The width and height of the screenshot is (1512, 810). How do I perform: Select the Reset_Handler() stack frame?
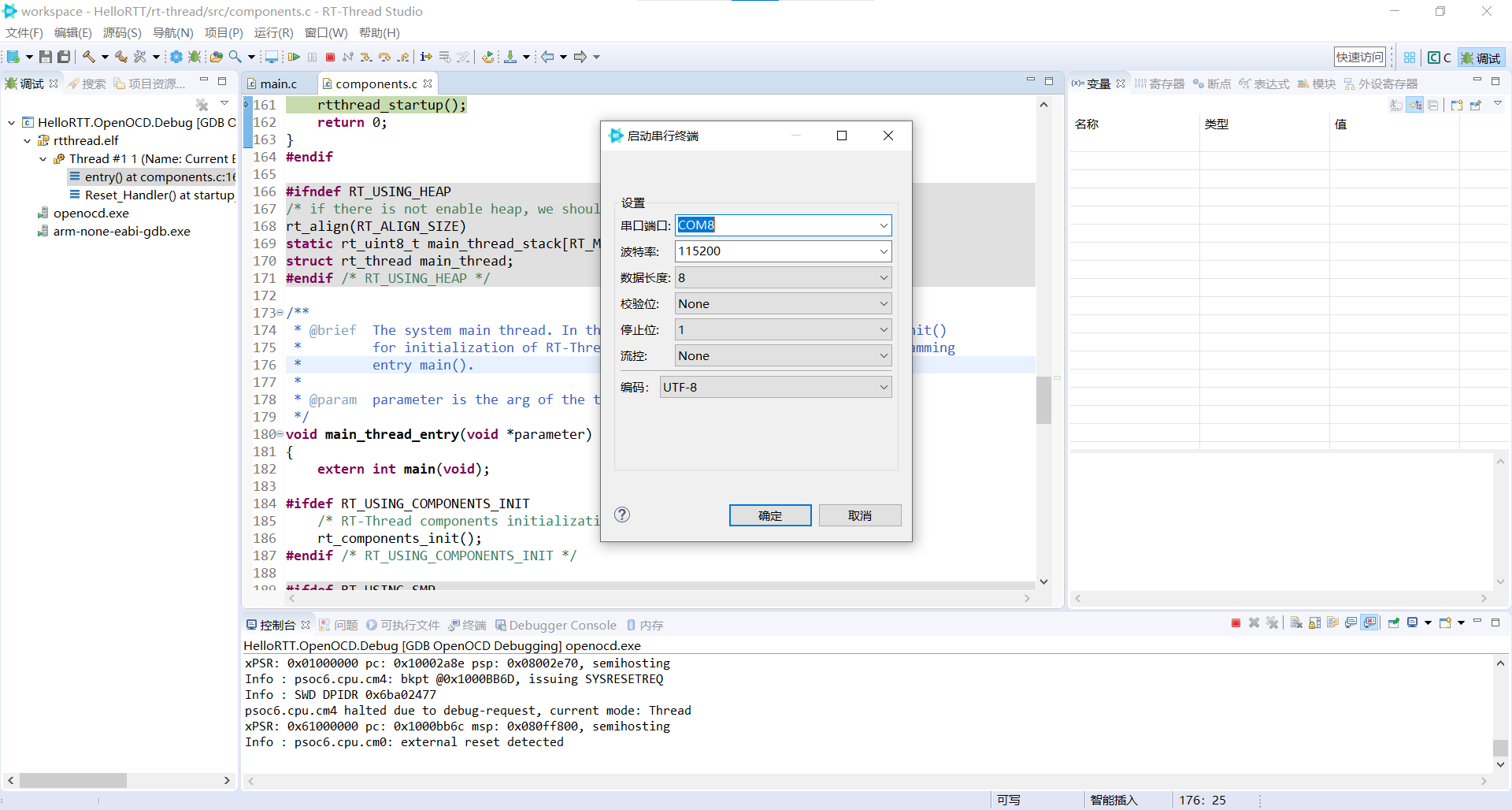coord(152,195)
